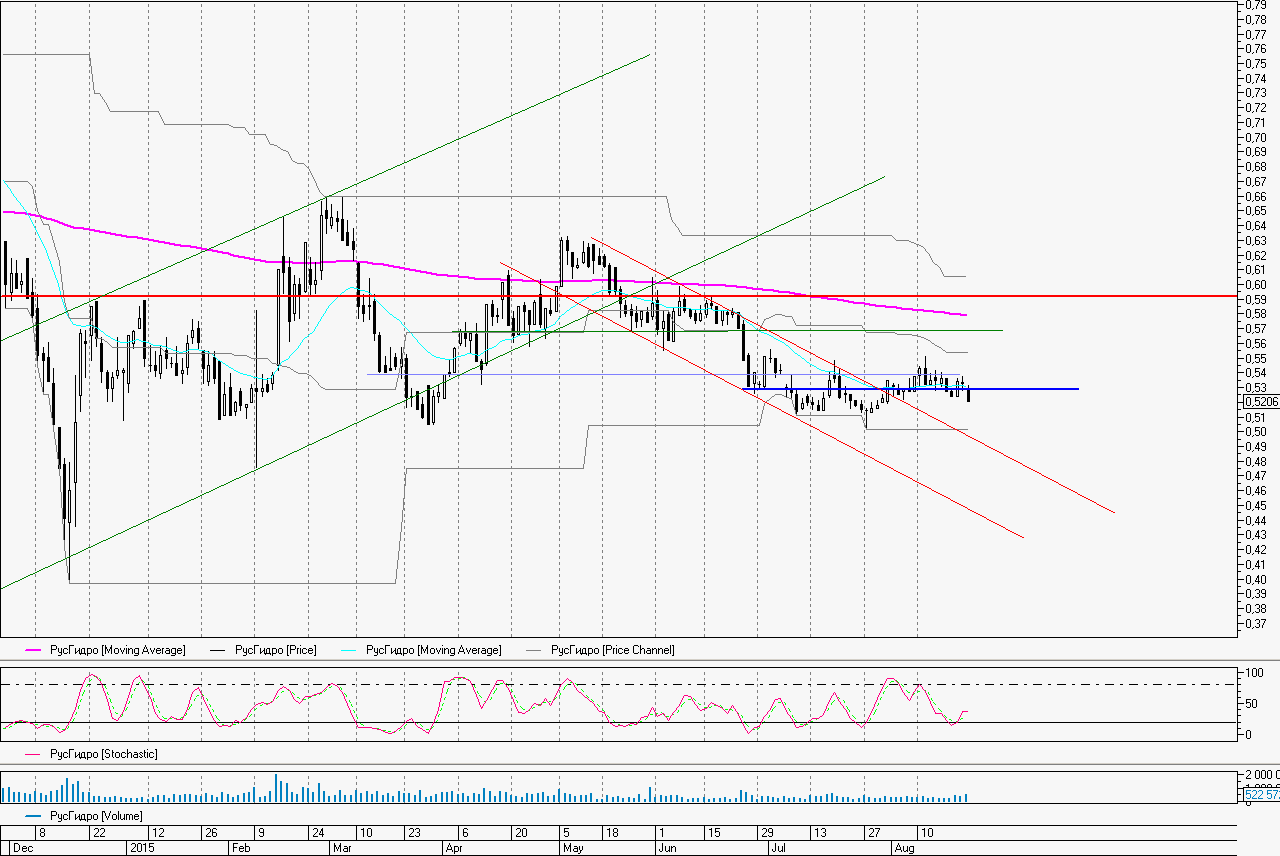Click the May month label on timeline

pyautogui.click(x=573, y=847)
